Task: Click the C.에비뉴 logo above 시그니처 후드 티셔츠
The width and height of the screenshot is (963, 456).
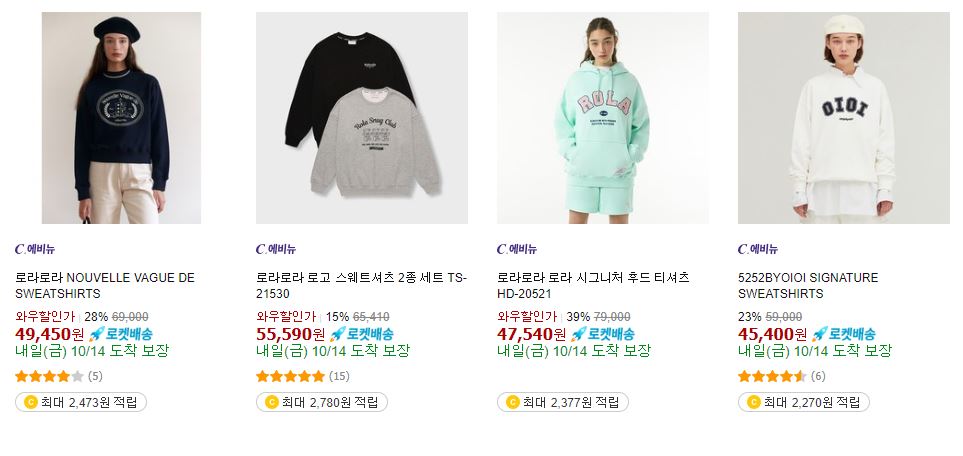Action: pos(517,249)
